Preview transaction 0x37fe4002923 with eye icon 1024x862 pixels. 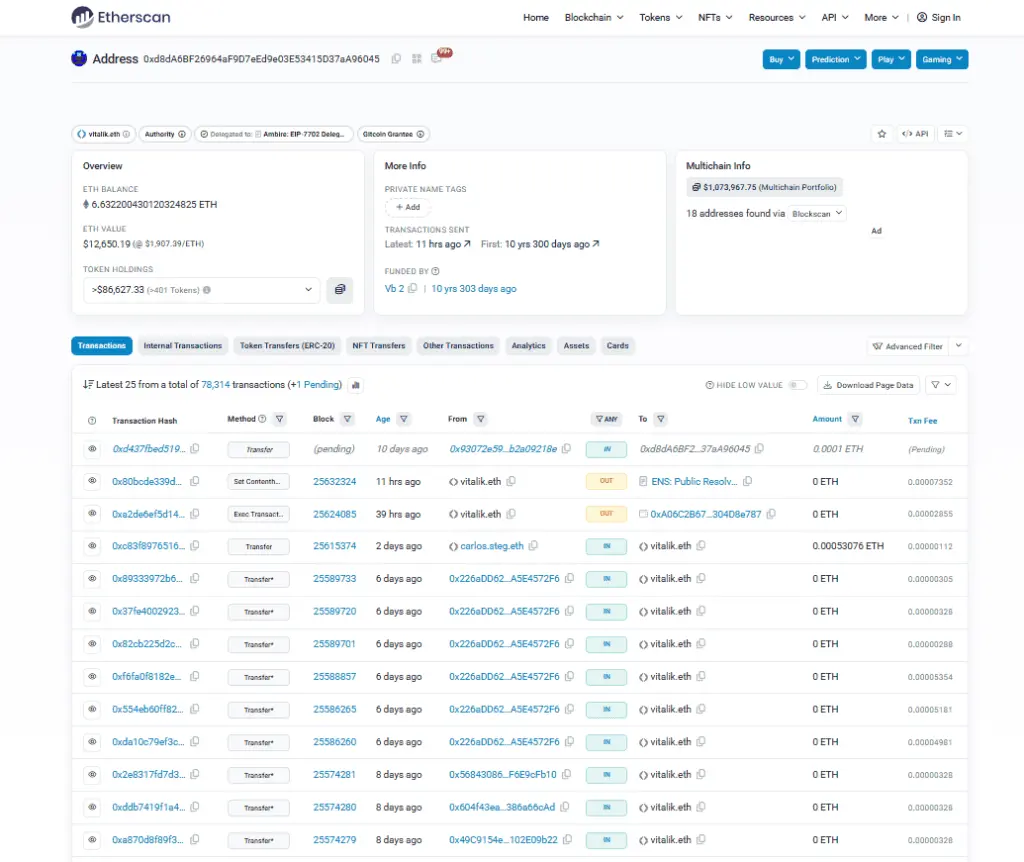[x=92, y=611]
